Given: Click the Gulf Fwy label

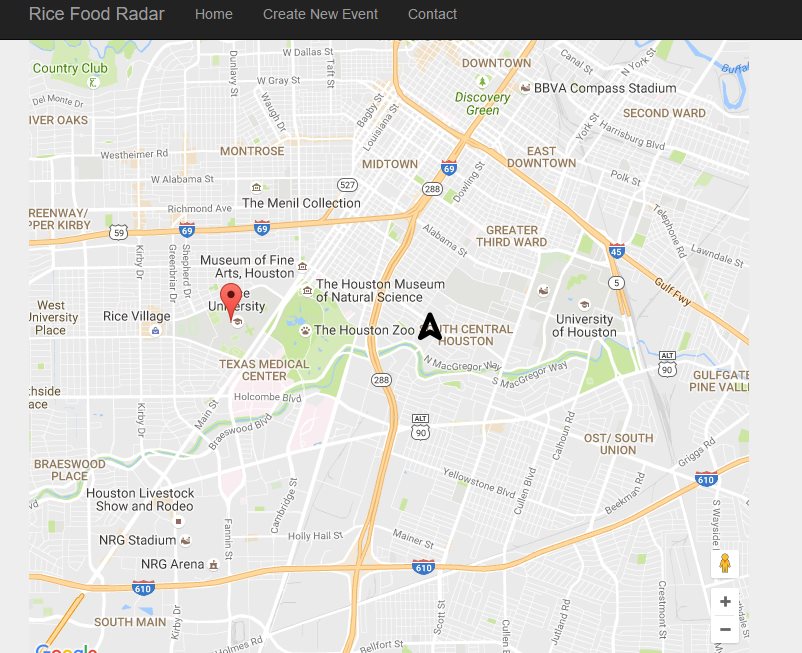Looking at the screenshot, I should [673, 292].
